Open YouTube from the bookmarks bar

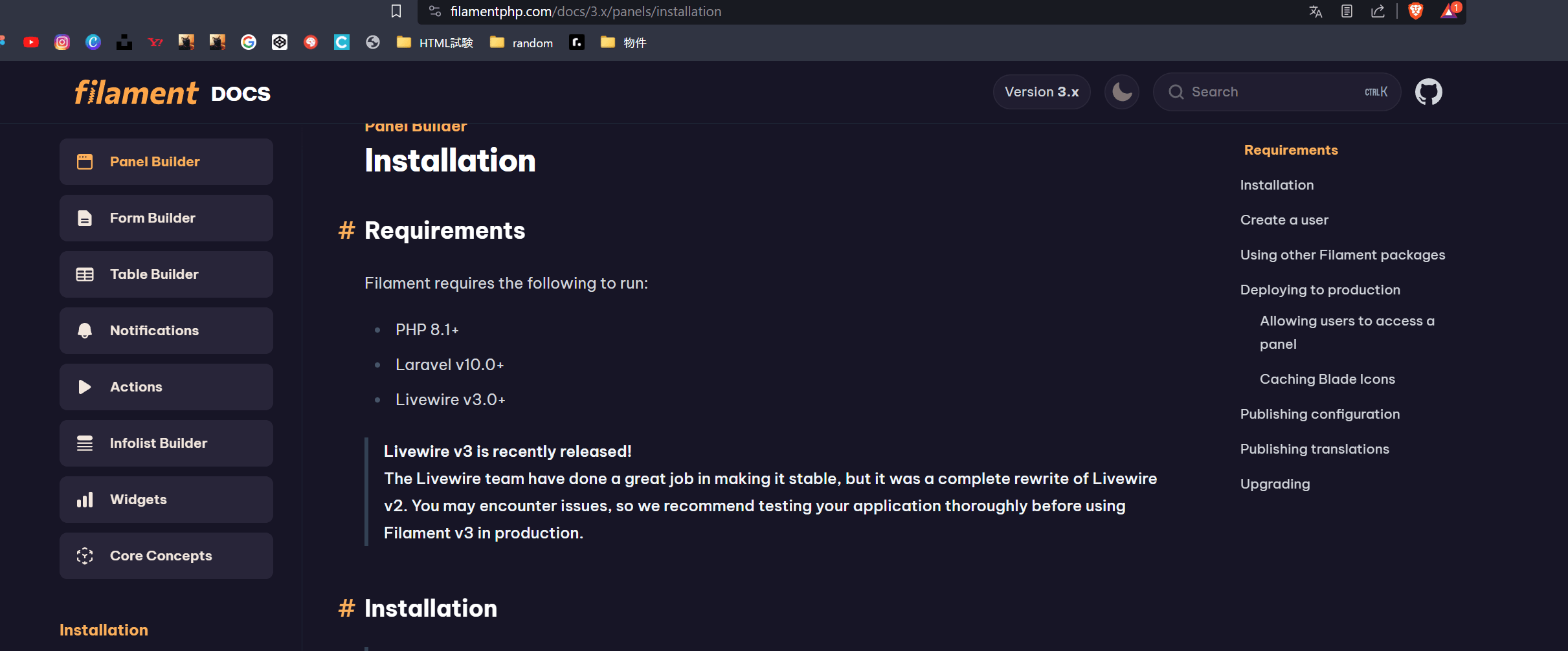[30, 42]
